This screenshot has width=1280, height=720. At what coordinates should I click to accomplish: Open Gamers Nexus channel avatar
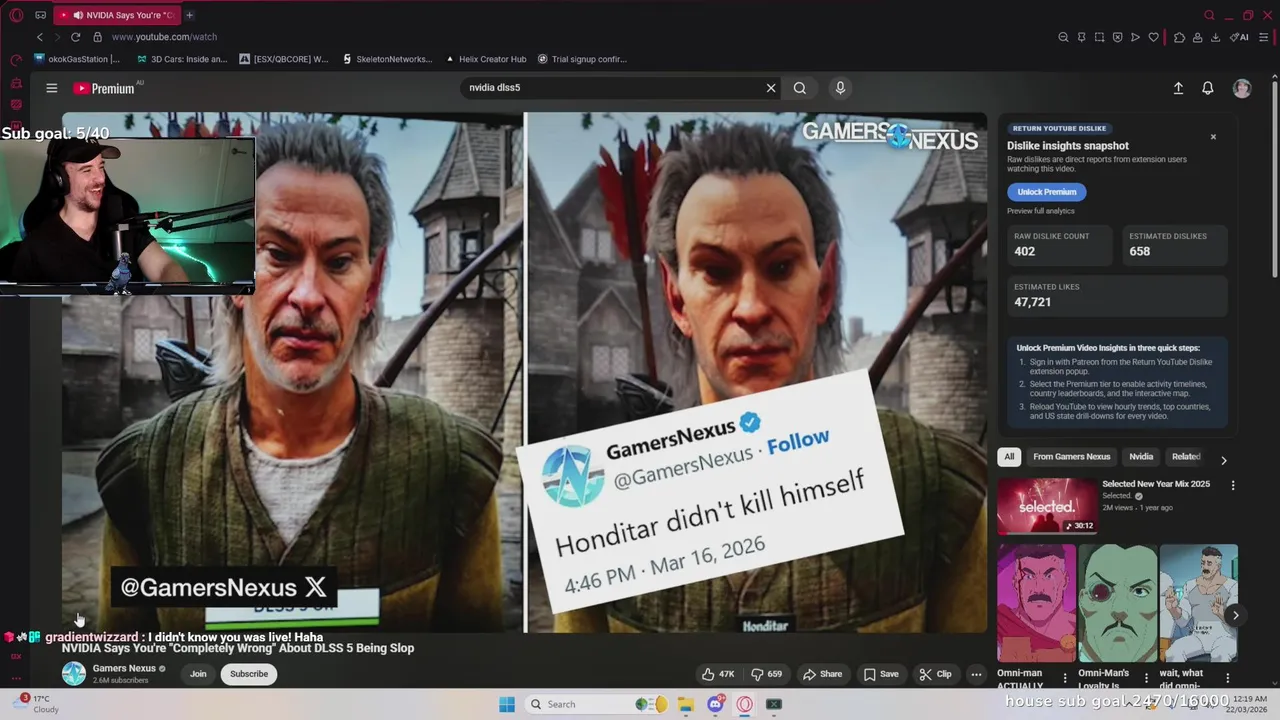click(74, 674)
